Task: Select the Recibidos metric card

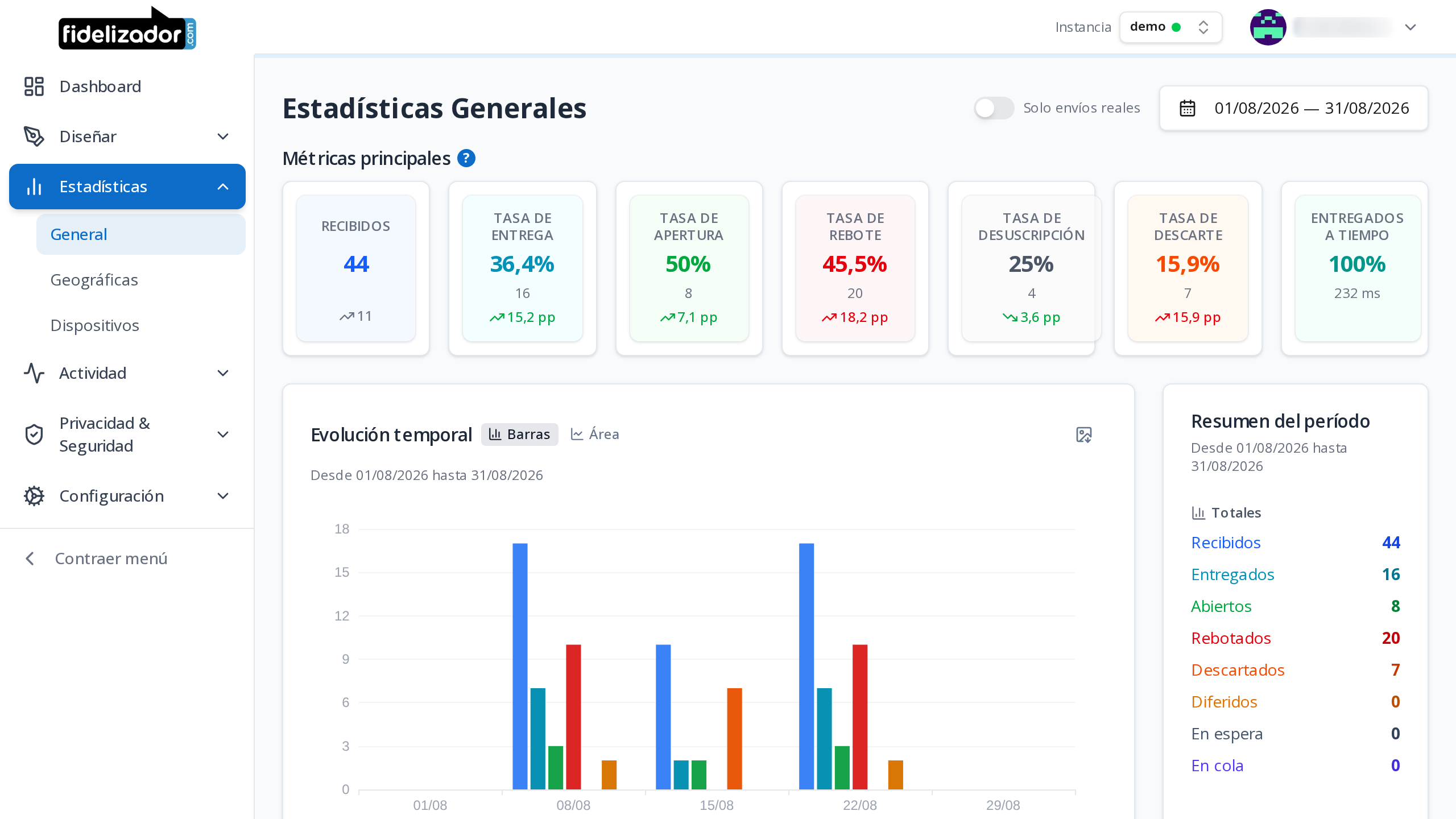Action: coord(356,268)
